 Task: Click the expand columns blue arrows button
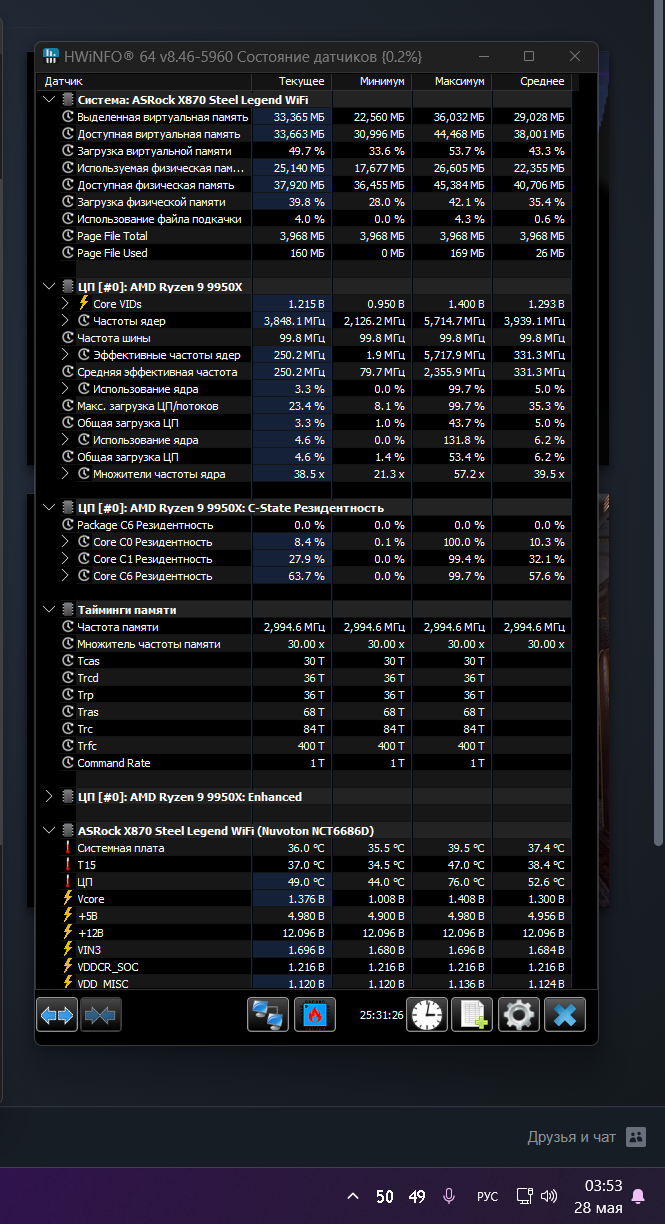tap(57, 1014)
